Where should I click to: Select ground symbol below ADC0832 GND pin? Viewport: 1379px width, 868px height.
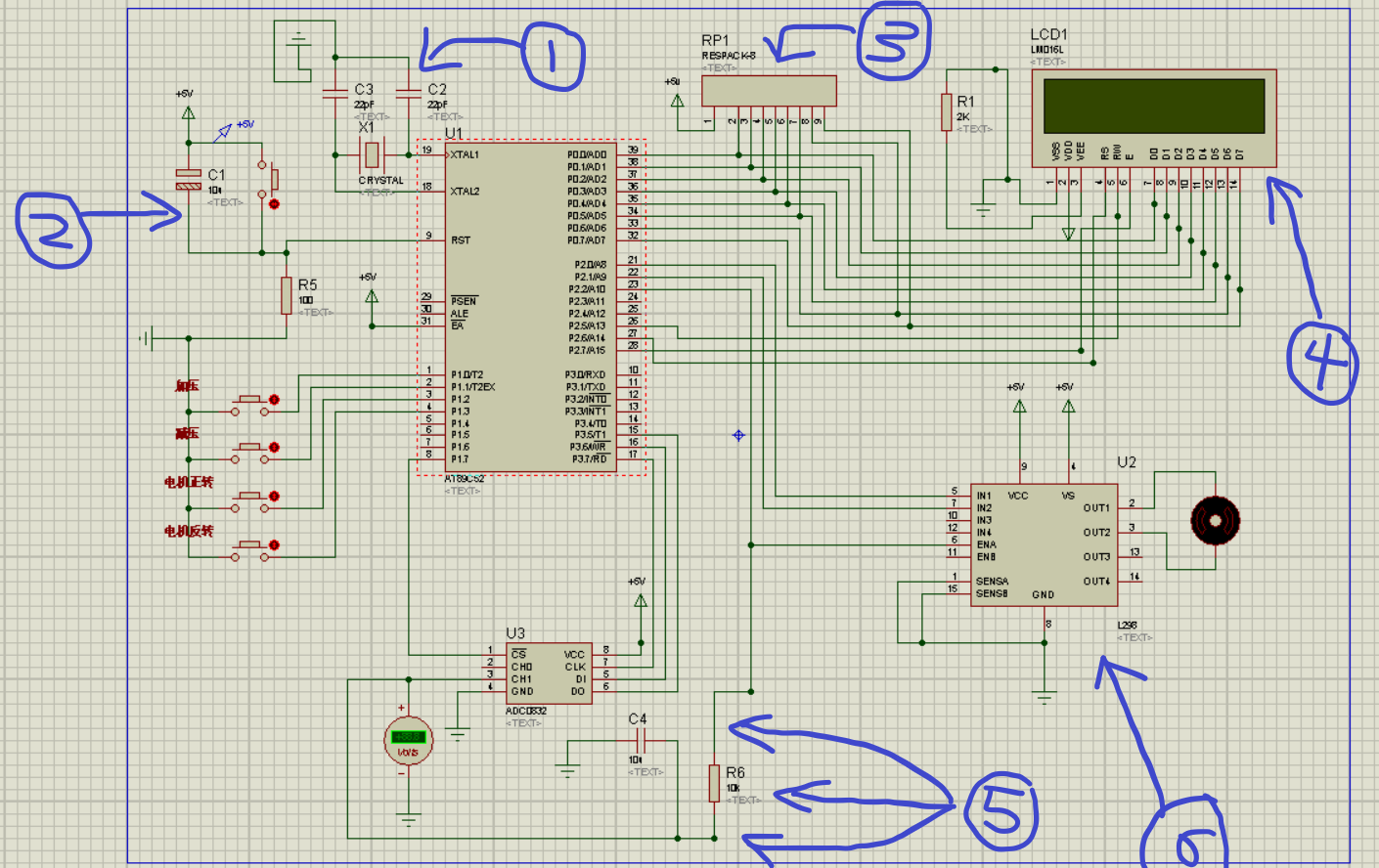click(x=458, y=734)
